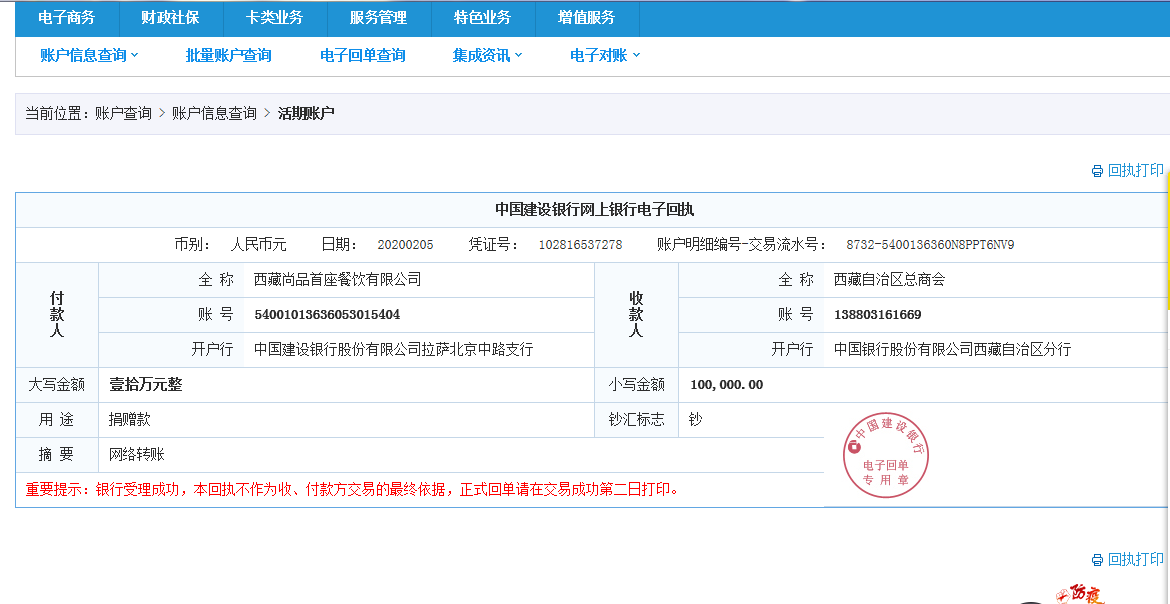Viewport: 1170px width, 604px height.
Task: Click payee account 138803161669
Action: point(878,314)
